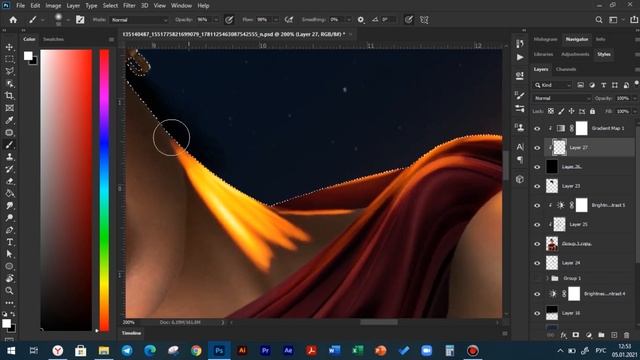Open the Opacity slider dropdown in options bar

pyautogui.click(x=216, y=20)
